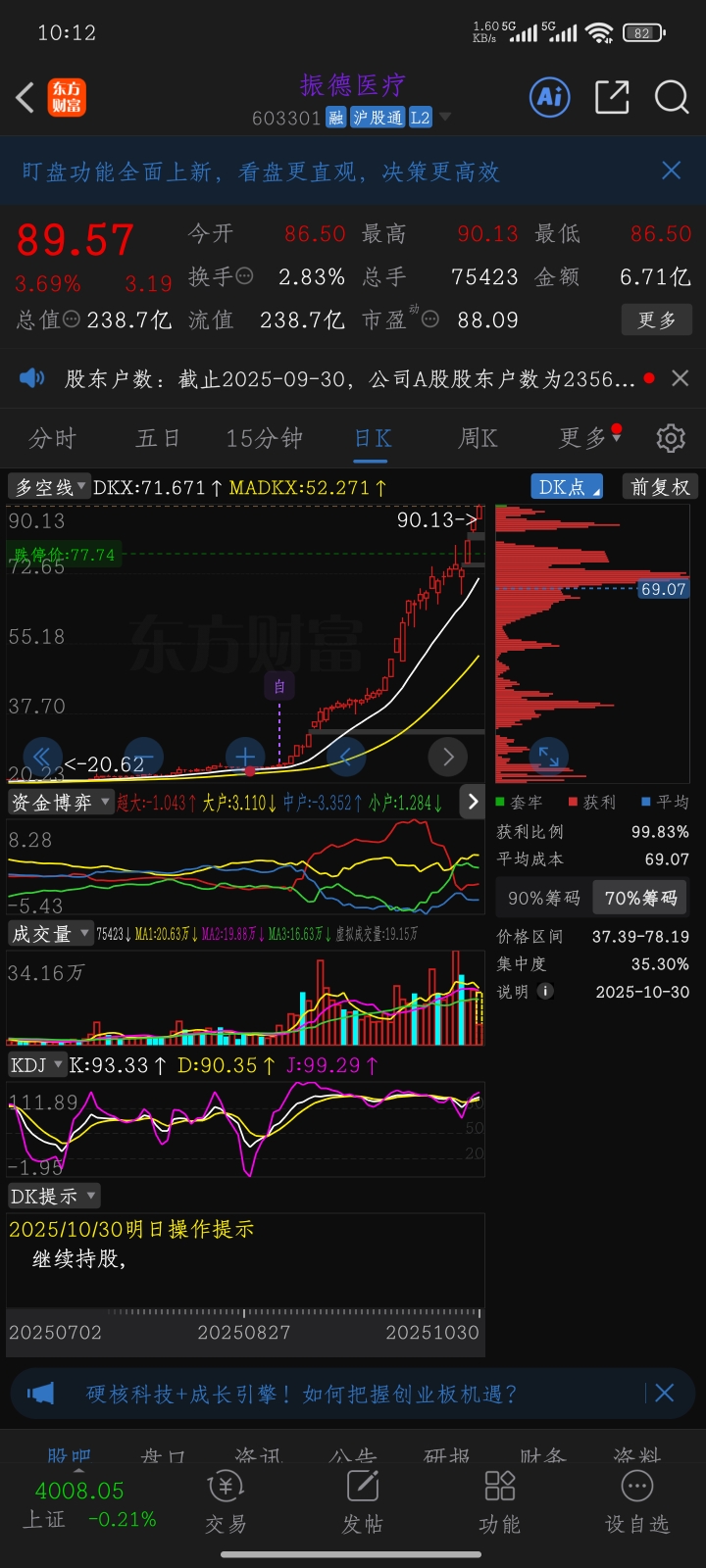
Task: Zoom out chart with the minus button
Action: click(144, 756)
